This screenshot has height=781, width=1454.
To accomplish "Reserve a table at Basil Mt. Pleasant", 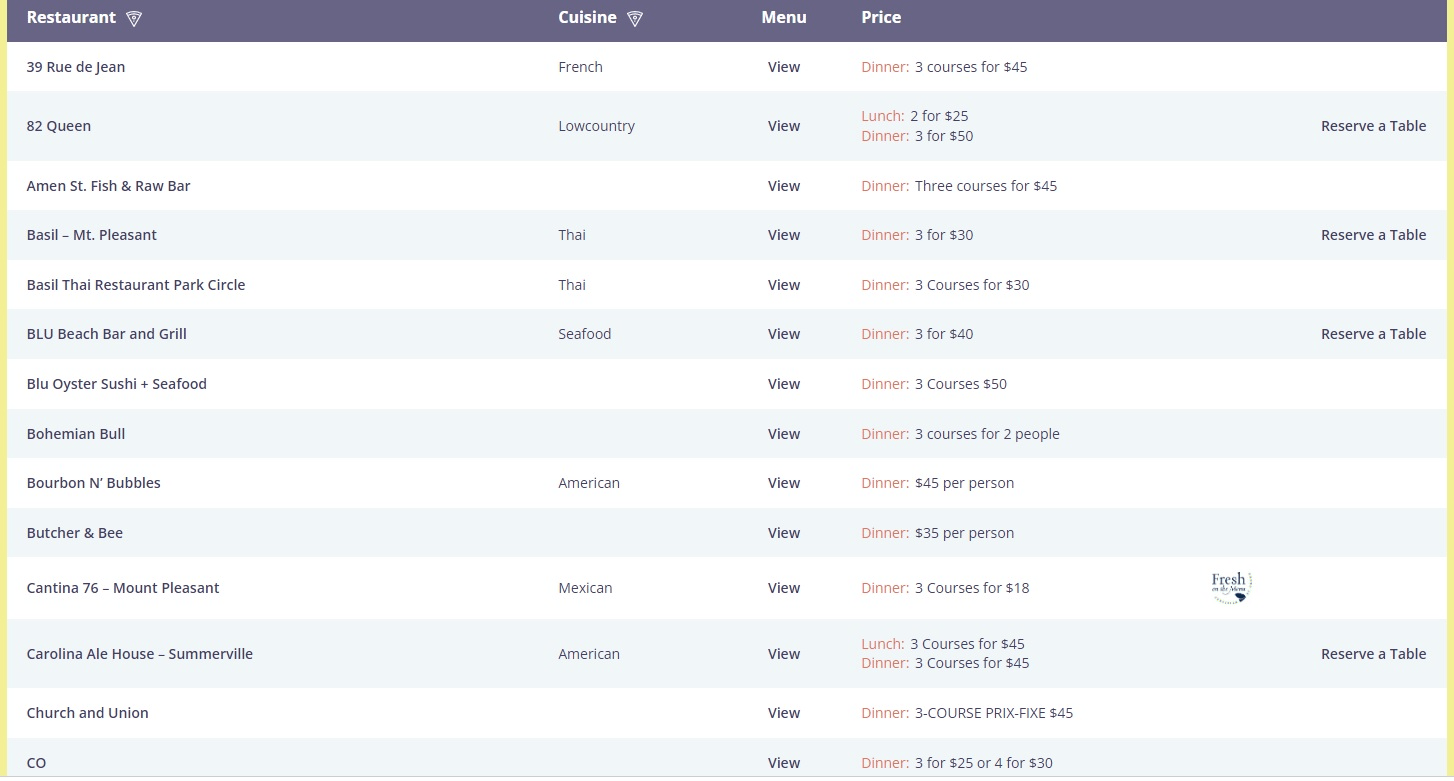I will click(1372, 235).
